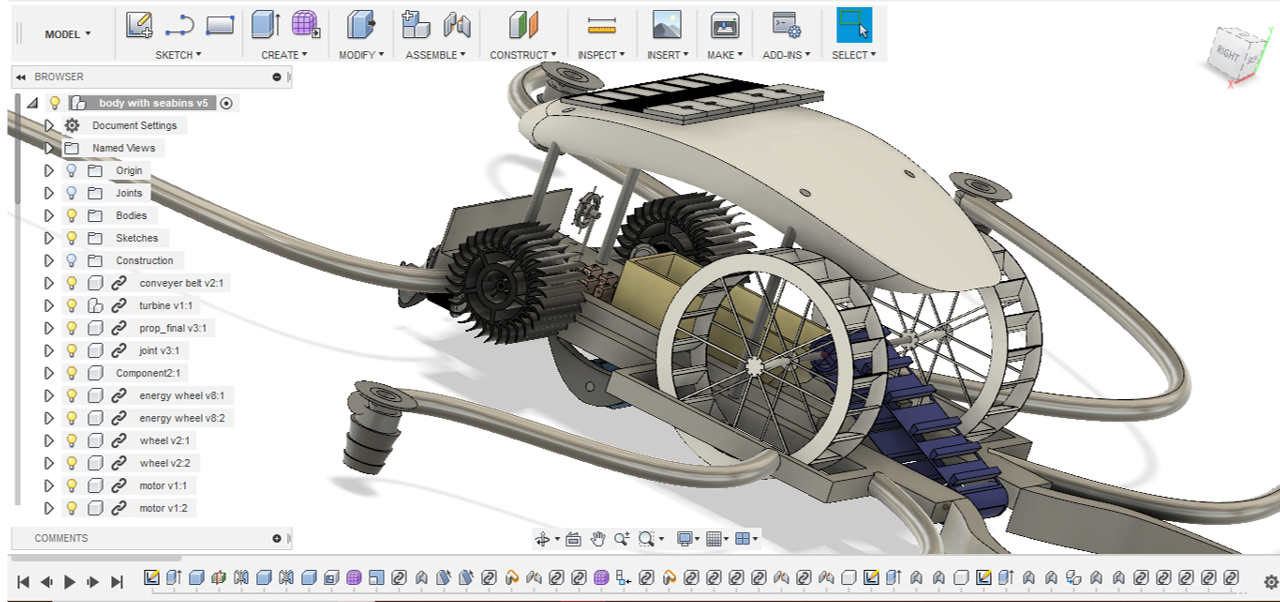Hide the conveyer belt v2:1 component

pyautogui.click(x=72, y=283)
